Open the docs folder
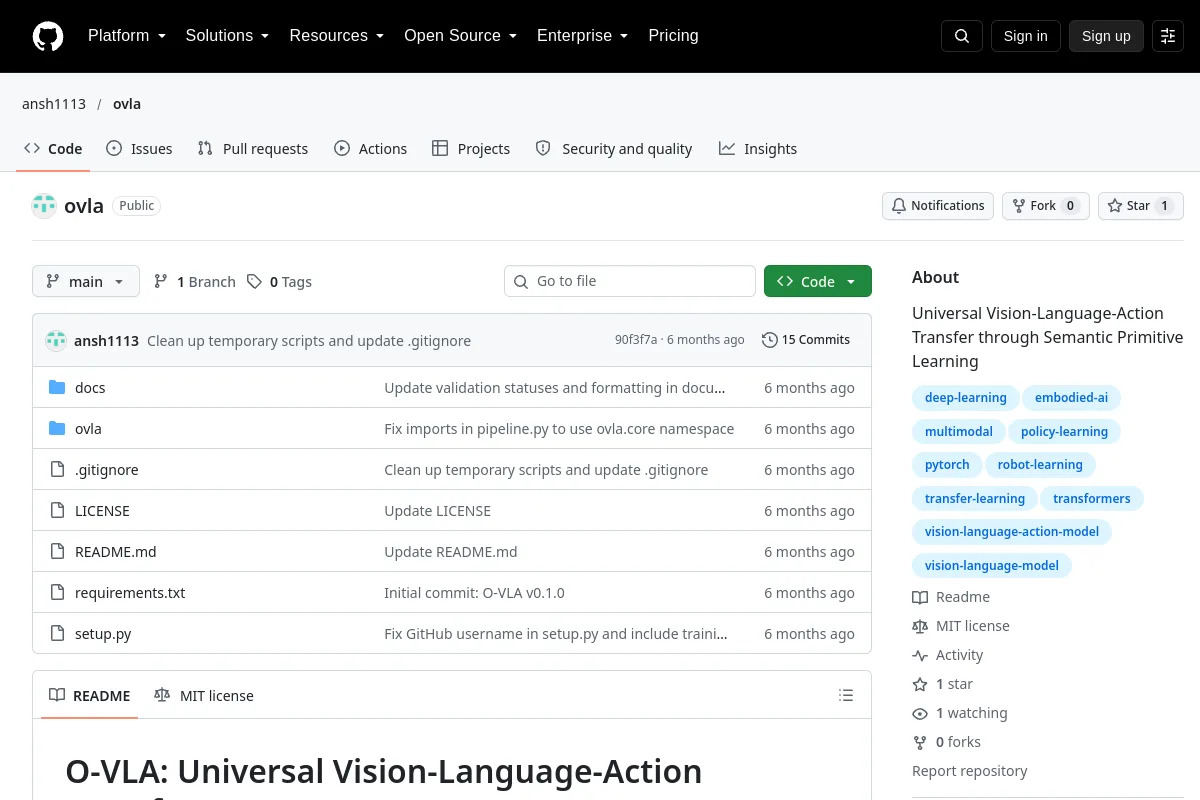This screenshot has width=1200, height=800. [x=90, y=388]
